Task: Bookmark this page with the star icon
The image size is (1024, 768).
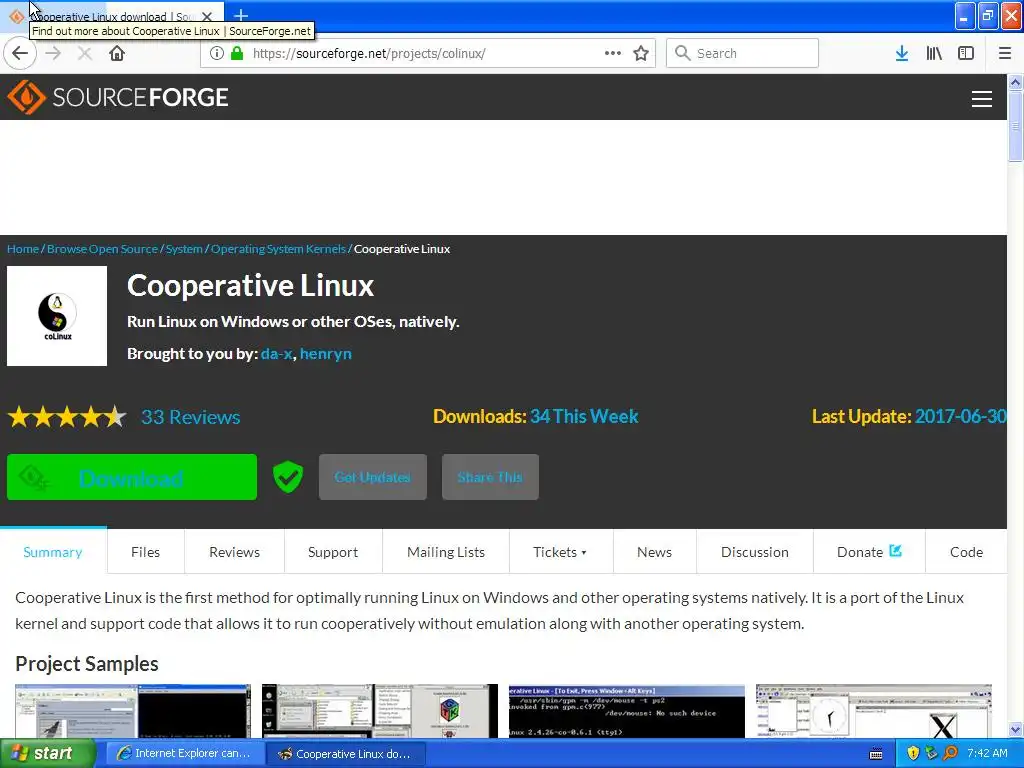Action: [641, 54]
